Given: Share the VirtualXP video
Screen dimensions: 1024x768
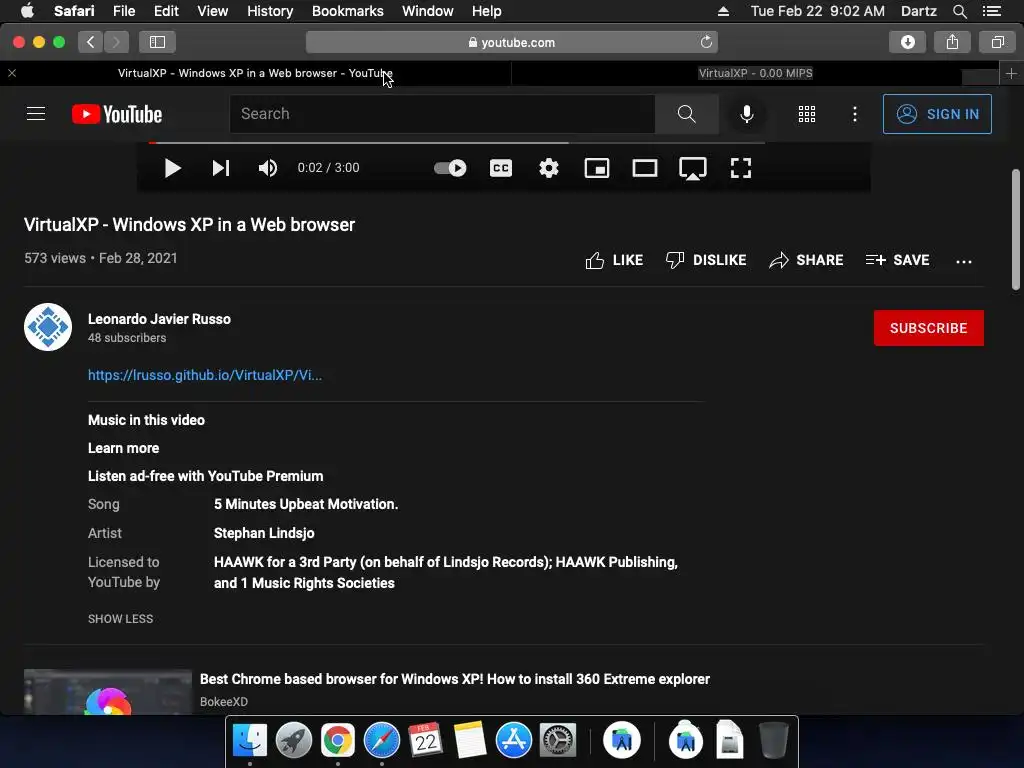Looking at the screenshot, I should coord(806,261).
